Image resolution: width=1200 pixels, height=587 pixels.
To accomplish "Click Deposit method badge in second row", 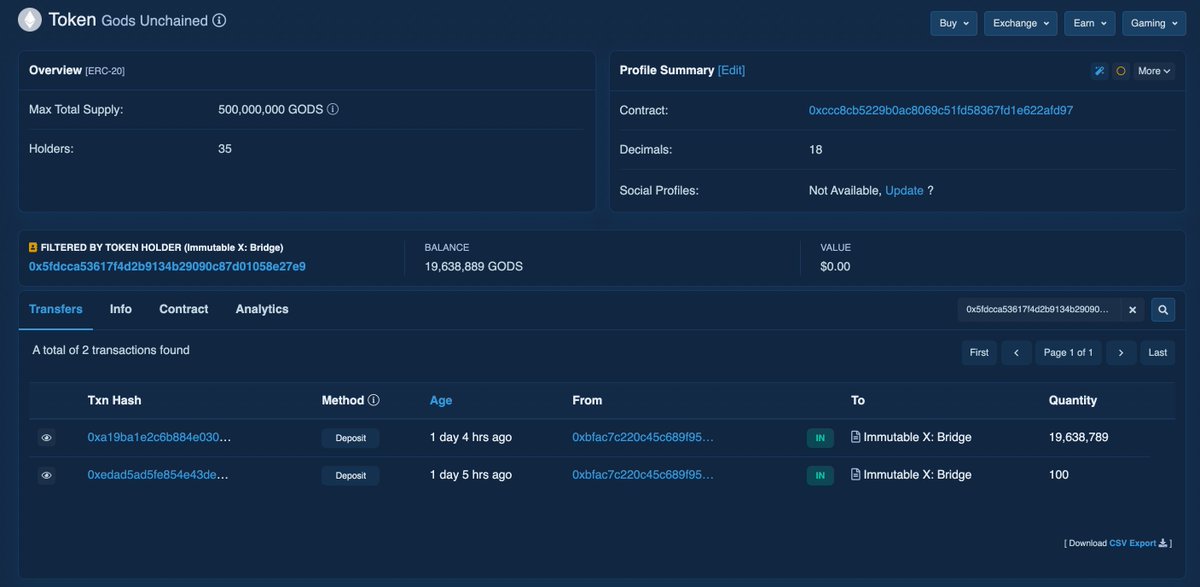I will (x=350, y=476).
